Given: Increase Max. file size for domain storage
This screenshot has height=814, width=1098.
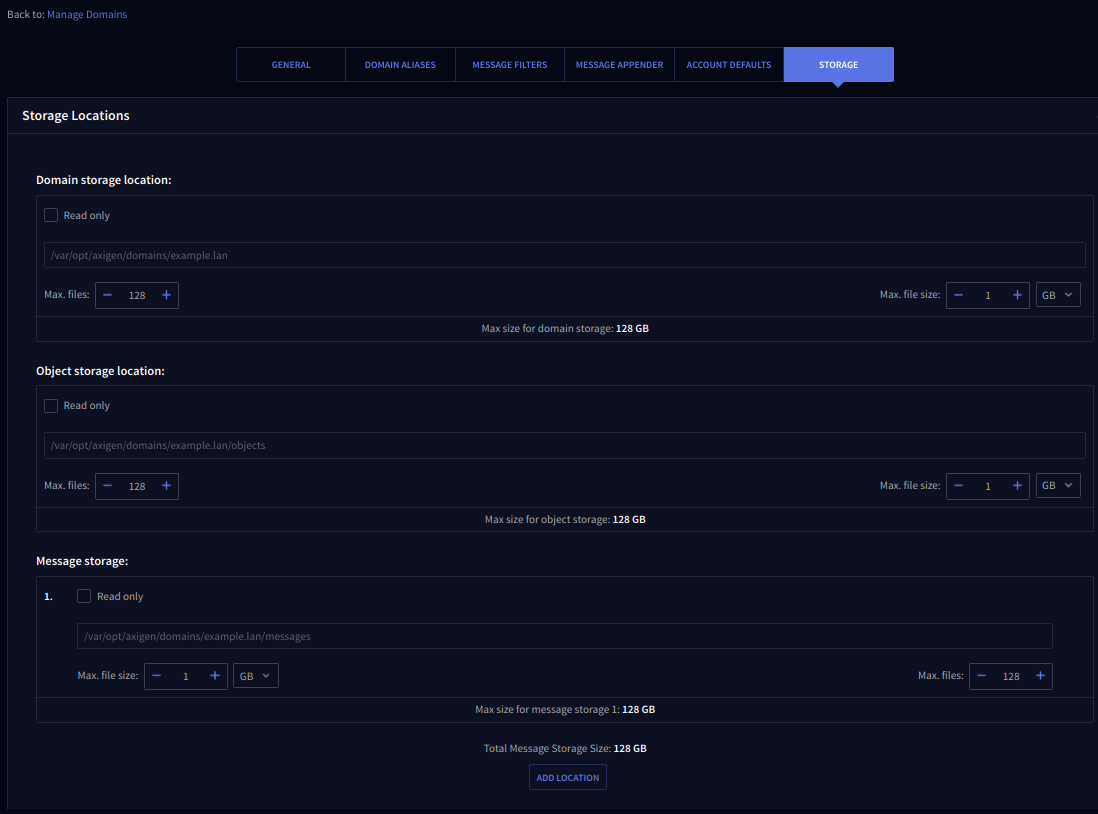Looking at the screenshot, I should [x=1017, y=295].
